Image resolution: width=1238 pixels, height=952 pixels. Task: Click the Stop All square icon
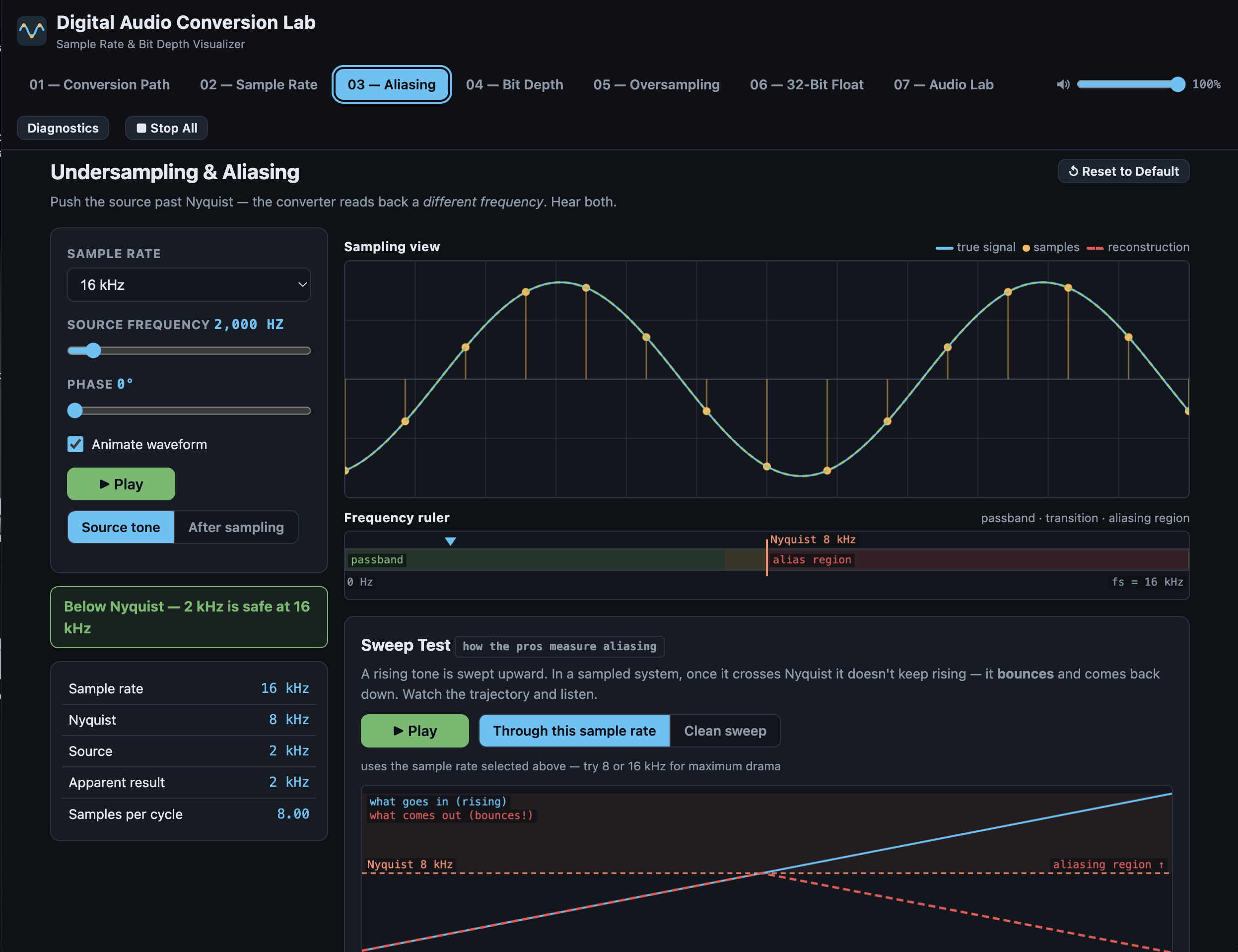141,128
